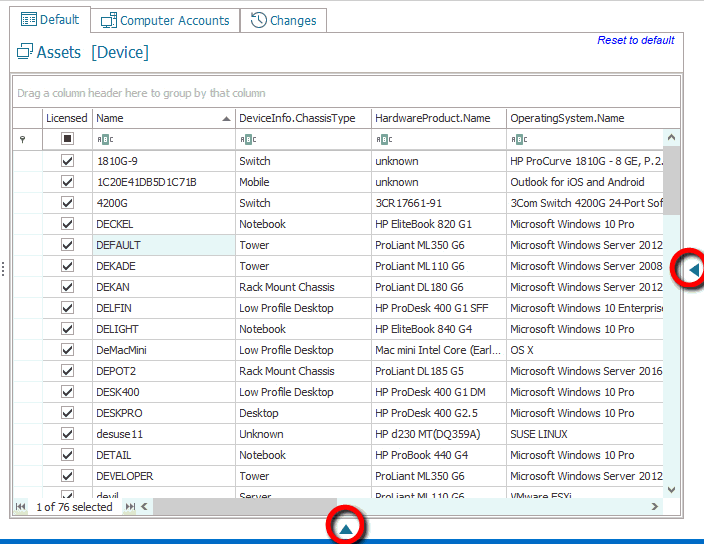Click cell 'HP EliteBook 820 G1'
Screen dimensions: 704x544
439,224
